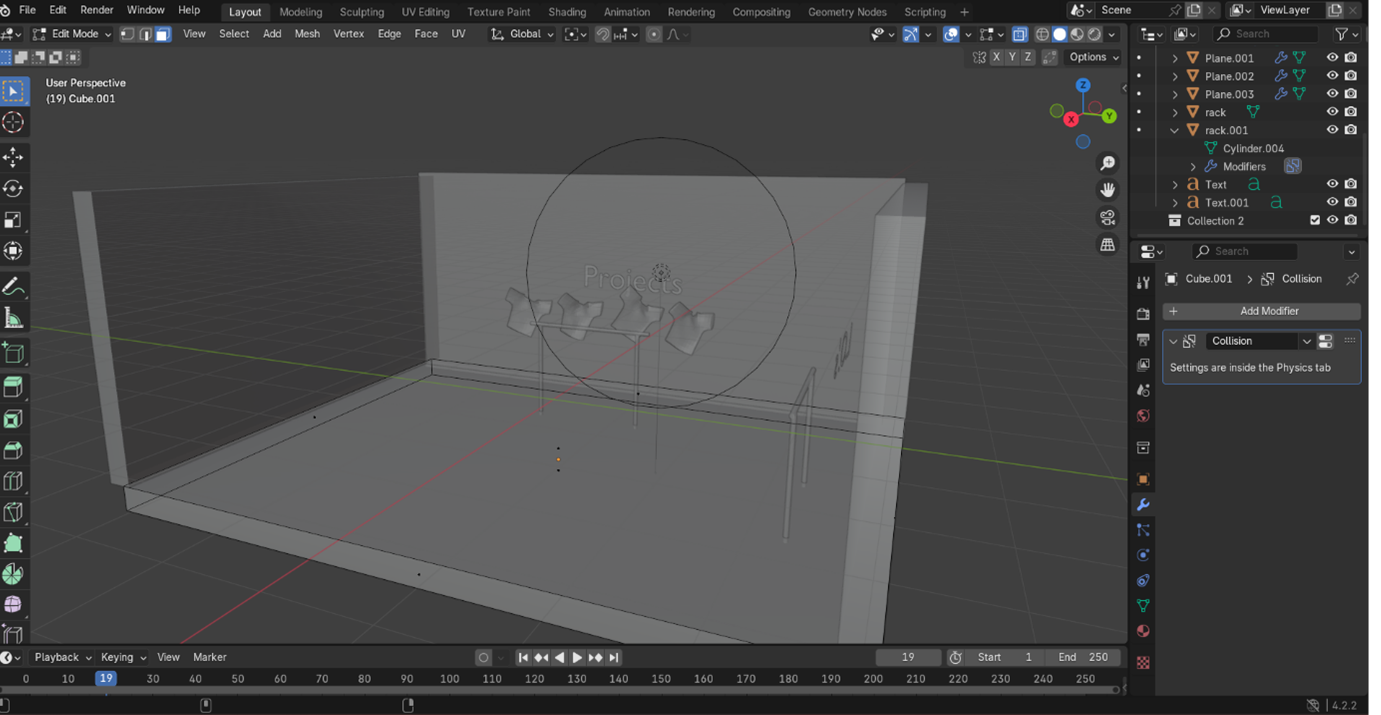Toggle camera view in the viewport
Viewport: 1381px width, 715px height.
[x=1107, y=218]
